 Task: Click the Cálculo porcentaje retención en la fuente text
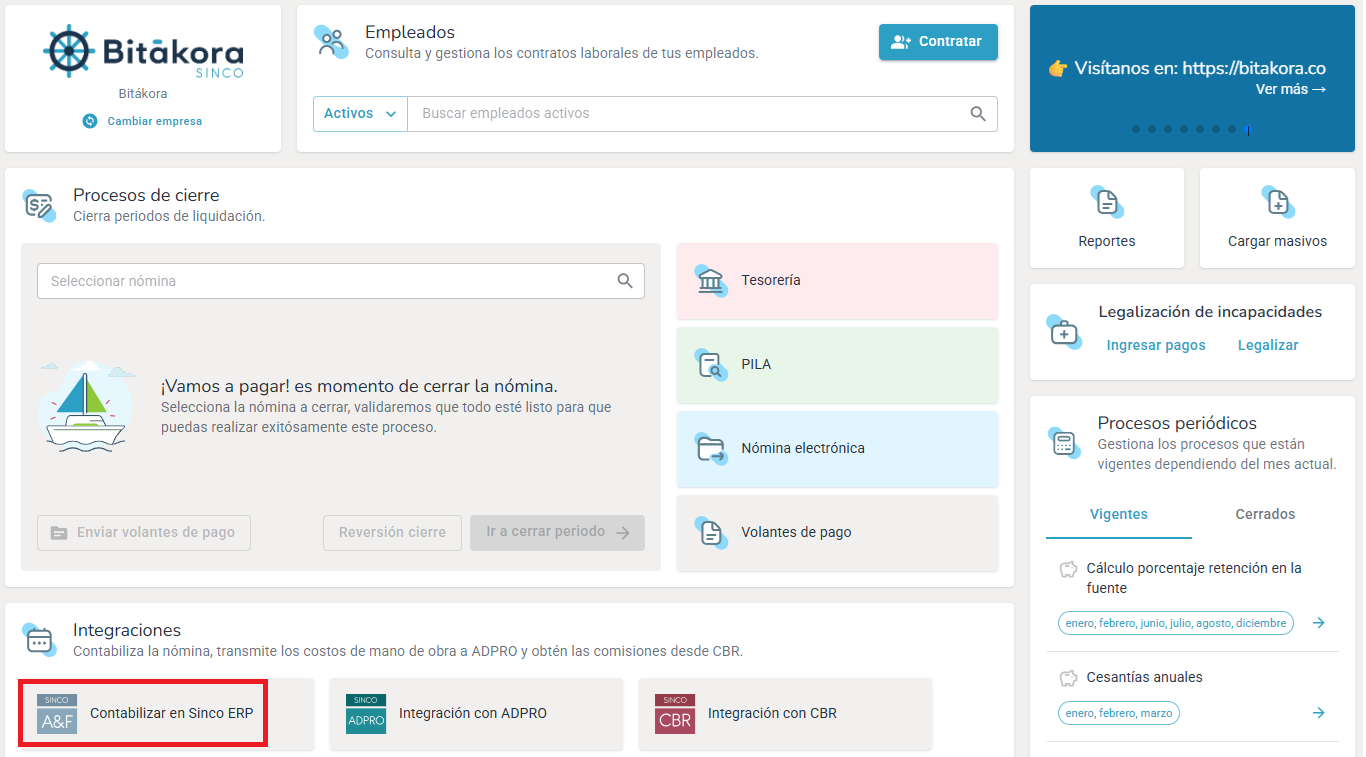[1194, 578]
